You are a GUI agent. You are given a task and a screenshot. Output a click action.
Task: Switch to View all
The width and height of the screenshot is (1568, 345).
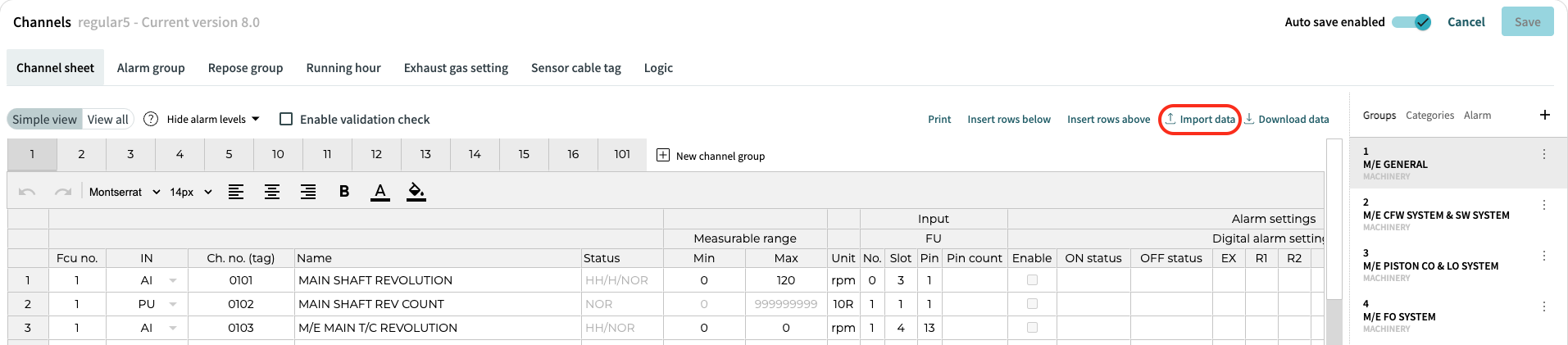click(x=107, y=119)
